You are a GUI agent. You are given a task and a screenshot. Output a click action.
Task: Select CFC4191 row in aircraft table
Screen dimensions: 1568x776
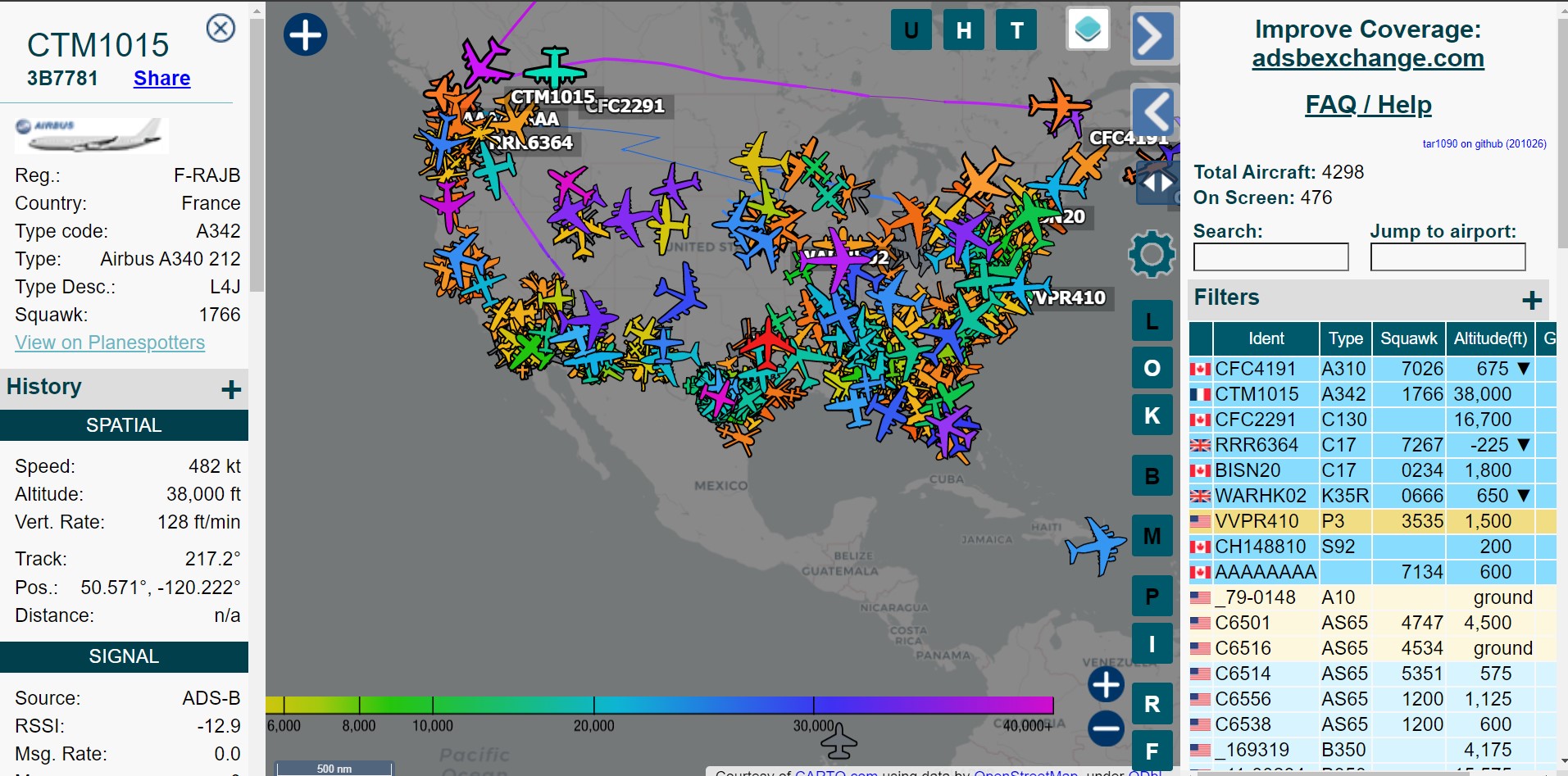[1372, 369]
